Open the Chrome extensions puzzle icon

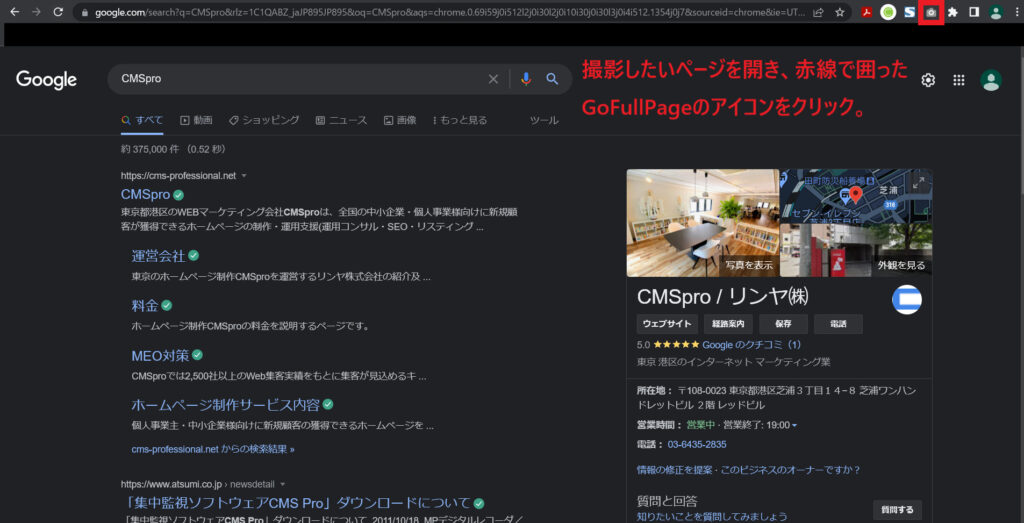[952, 12]
